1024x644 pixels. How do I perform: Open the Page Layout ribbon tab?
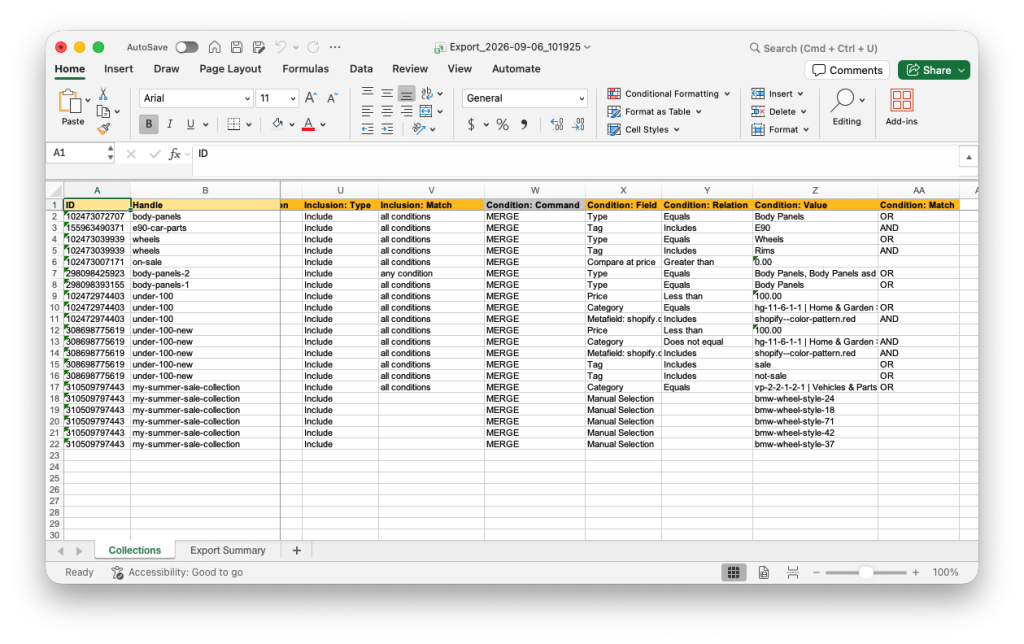pyautogui.click(x=230, y=69)
